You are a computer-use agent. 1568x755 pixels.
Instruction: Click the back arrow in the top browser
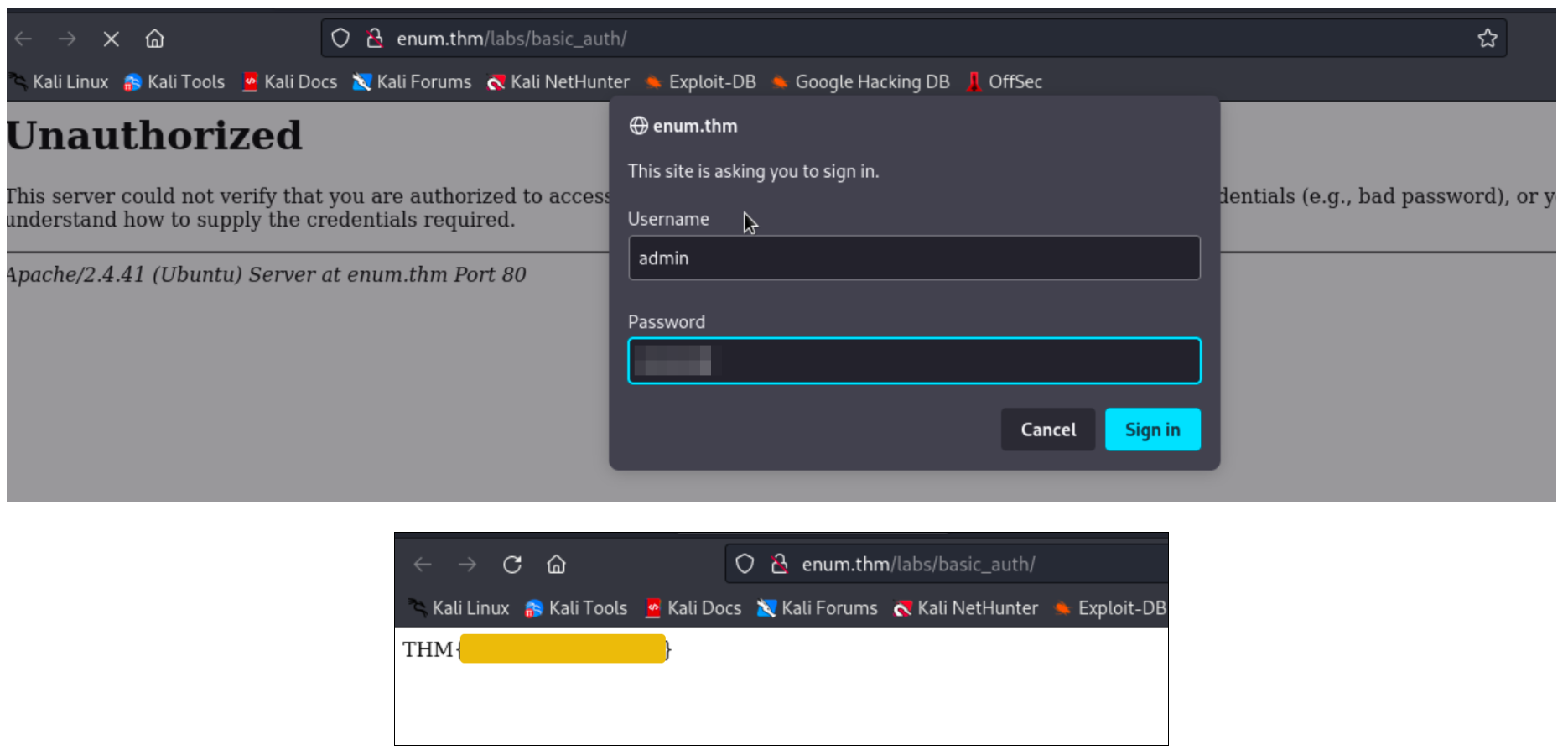[x=23, y=39]
